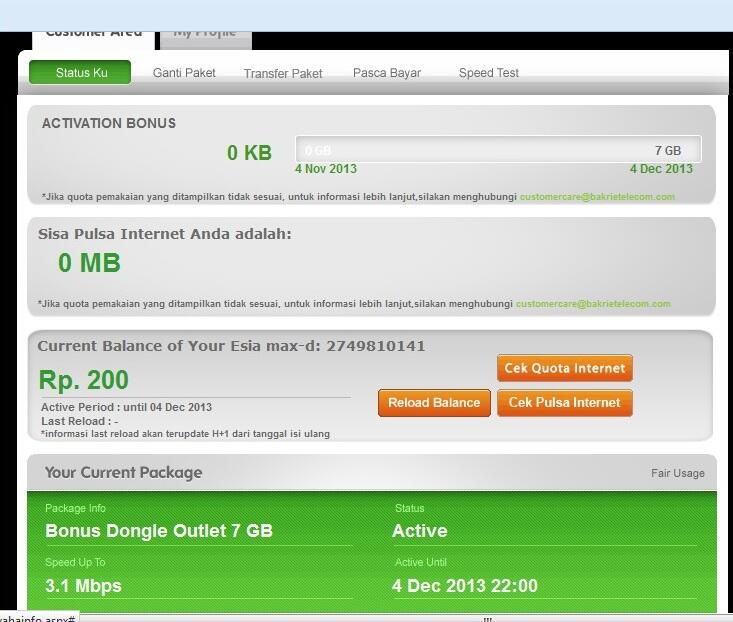
Task: Open the Speed Test tab
Action: tap(489, 73)
